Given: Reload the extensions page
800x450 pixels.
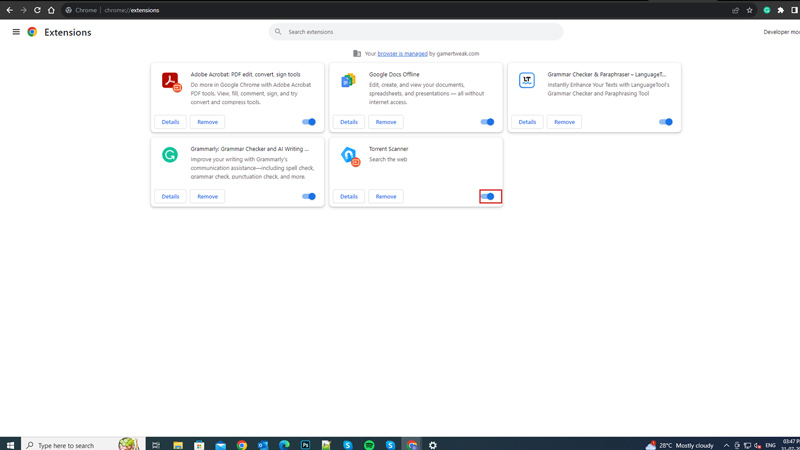Looking at the screenshot, I should [37, 10].
